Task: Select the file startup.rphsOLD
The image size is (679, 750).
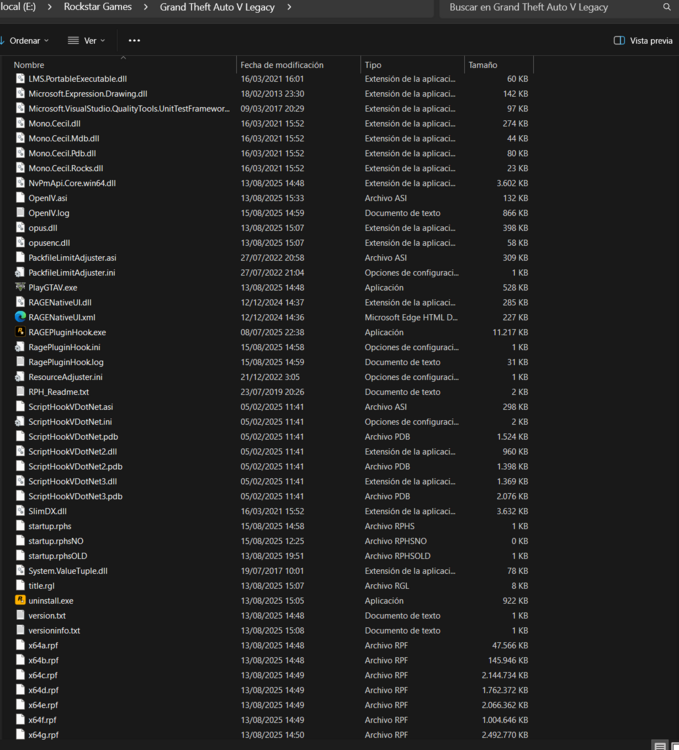Action: pos(57,555)
